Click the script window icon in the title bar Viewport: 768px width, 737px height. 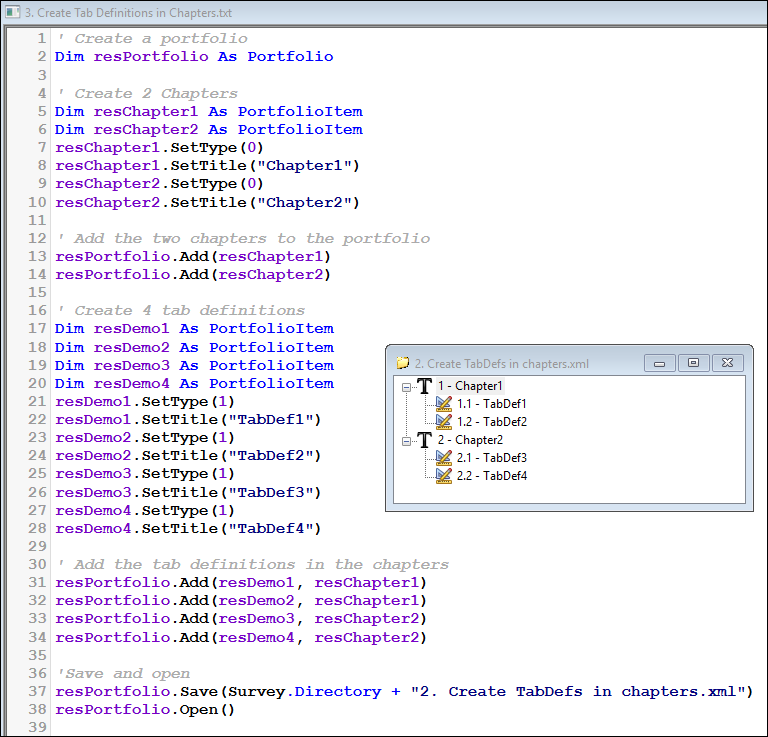(x=12, y=12)
